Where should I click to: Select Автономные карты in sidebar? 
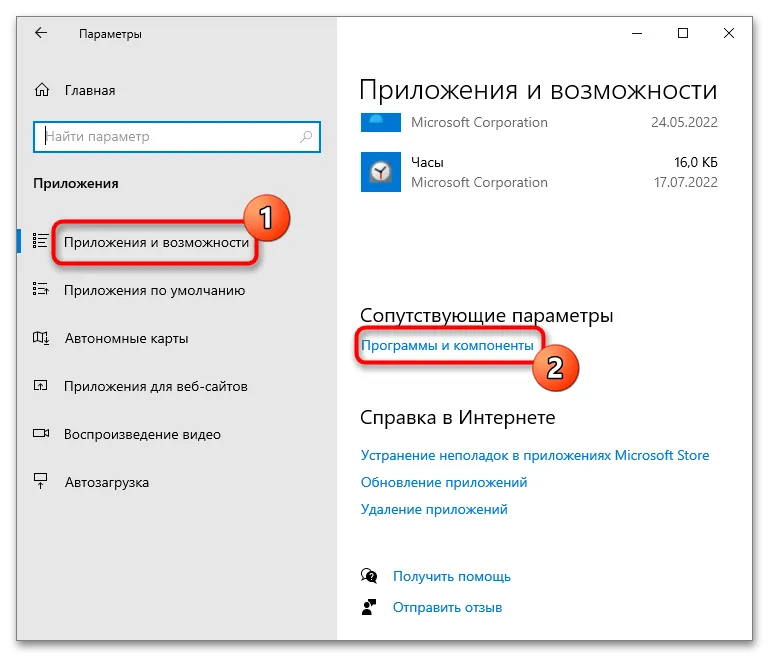pyautogui.click(x=127, y=338)
